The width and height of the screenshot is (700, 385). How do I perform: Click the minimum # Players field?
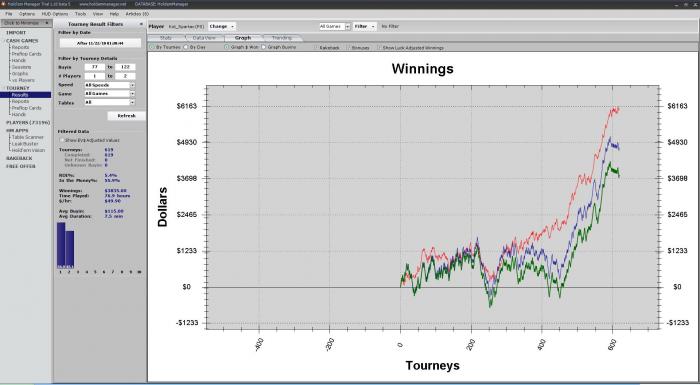click(95, 76)
